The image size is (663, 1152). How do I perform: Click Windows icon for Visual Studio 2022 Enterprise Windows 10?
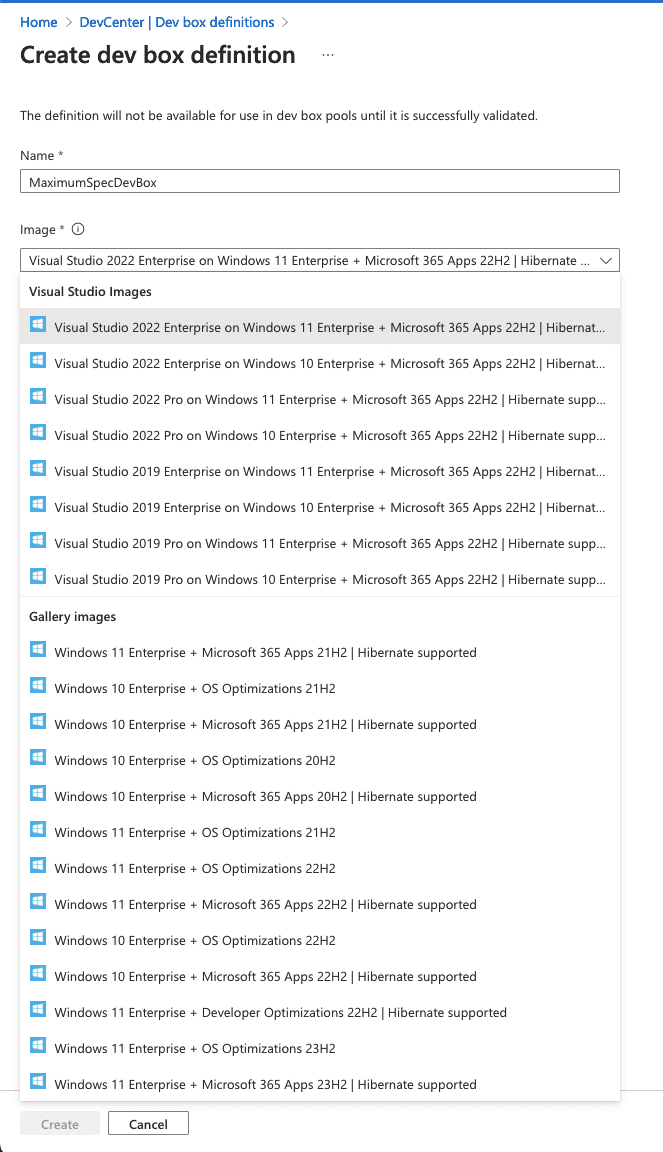pyautogui.click(x=38, y=363)
